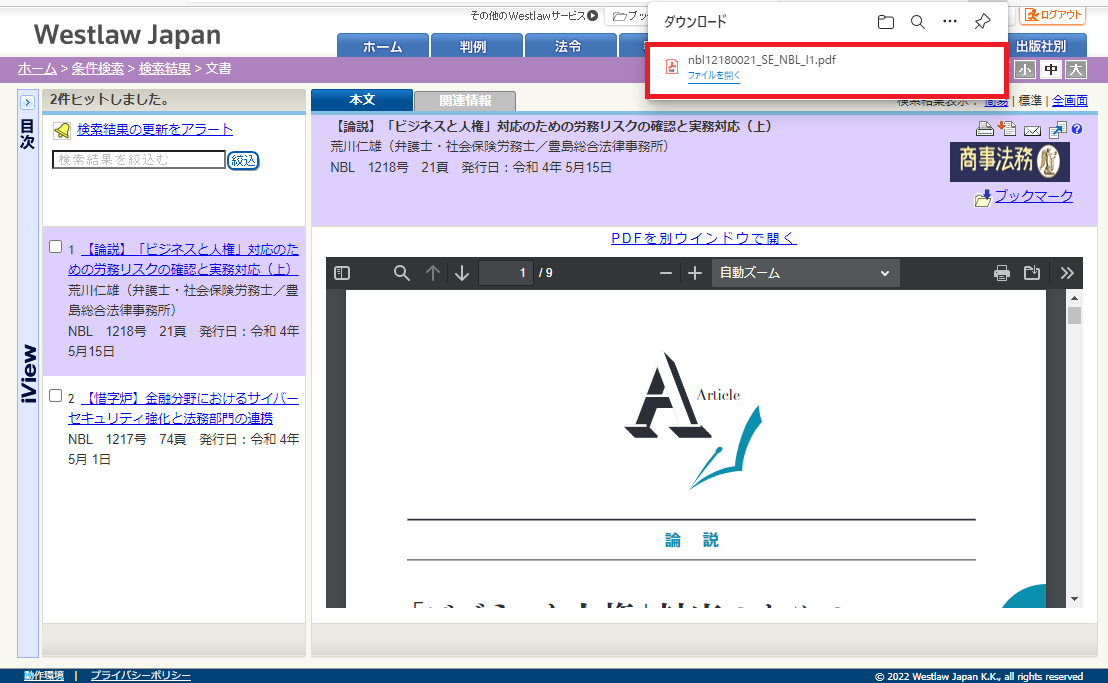1108x683 pixels.
Task: Pin the downloads panel
Action: 982,22
